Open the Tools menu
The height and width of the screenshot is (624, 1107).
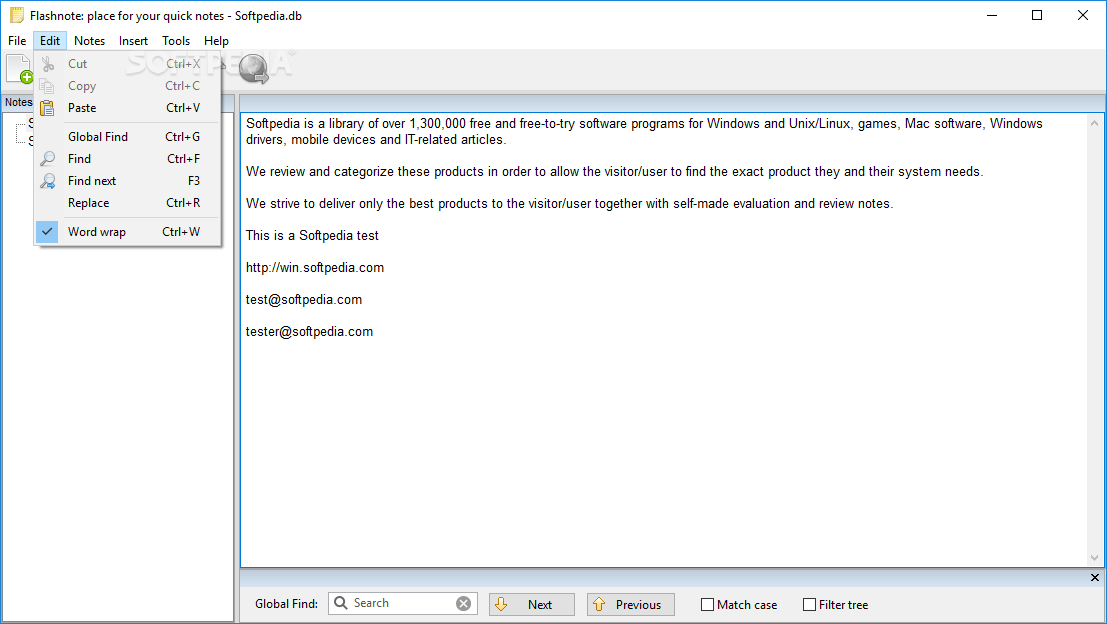coord(176,41)
